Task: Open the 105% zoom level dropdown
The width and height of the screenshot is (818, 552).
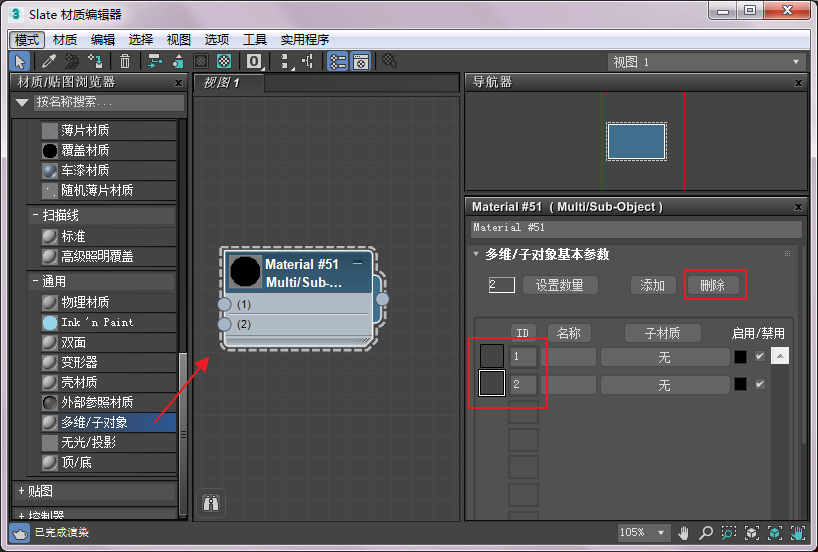Action: (x=644, y=533)
